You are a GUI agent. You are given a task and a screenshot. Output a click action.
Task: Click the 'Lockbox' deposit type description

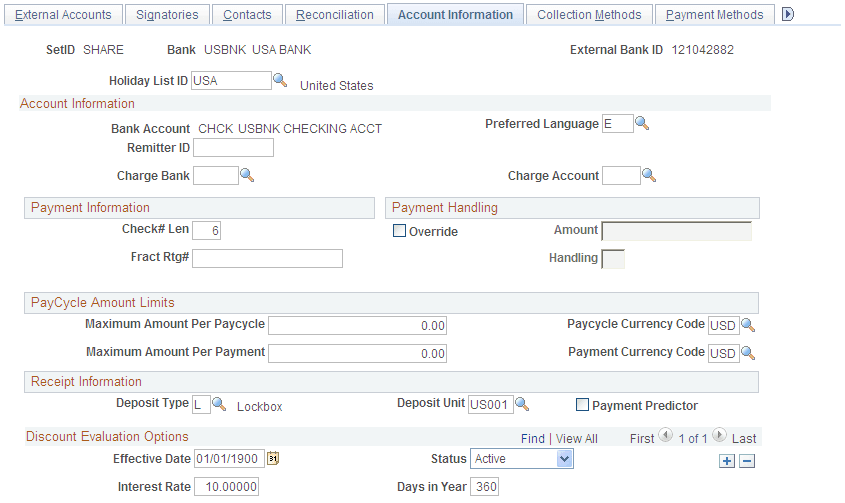[x=260, y=407]
